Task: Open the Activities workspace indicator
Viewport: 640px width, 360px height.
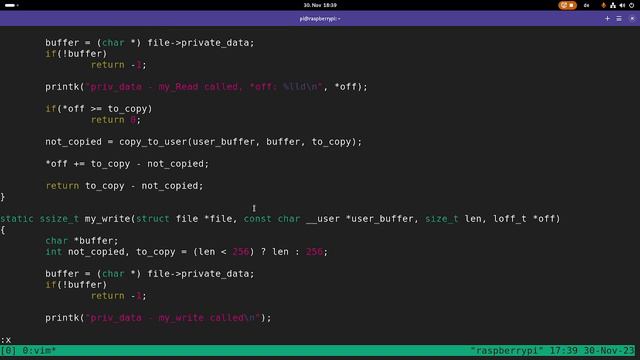Action: (11, 5)
